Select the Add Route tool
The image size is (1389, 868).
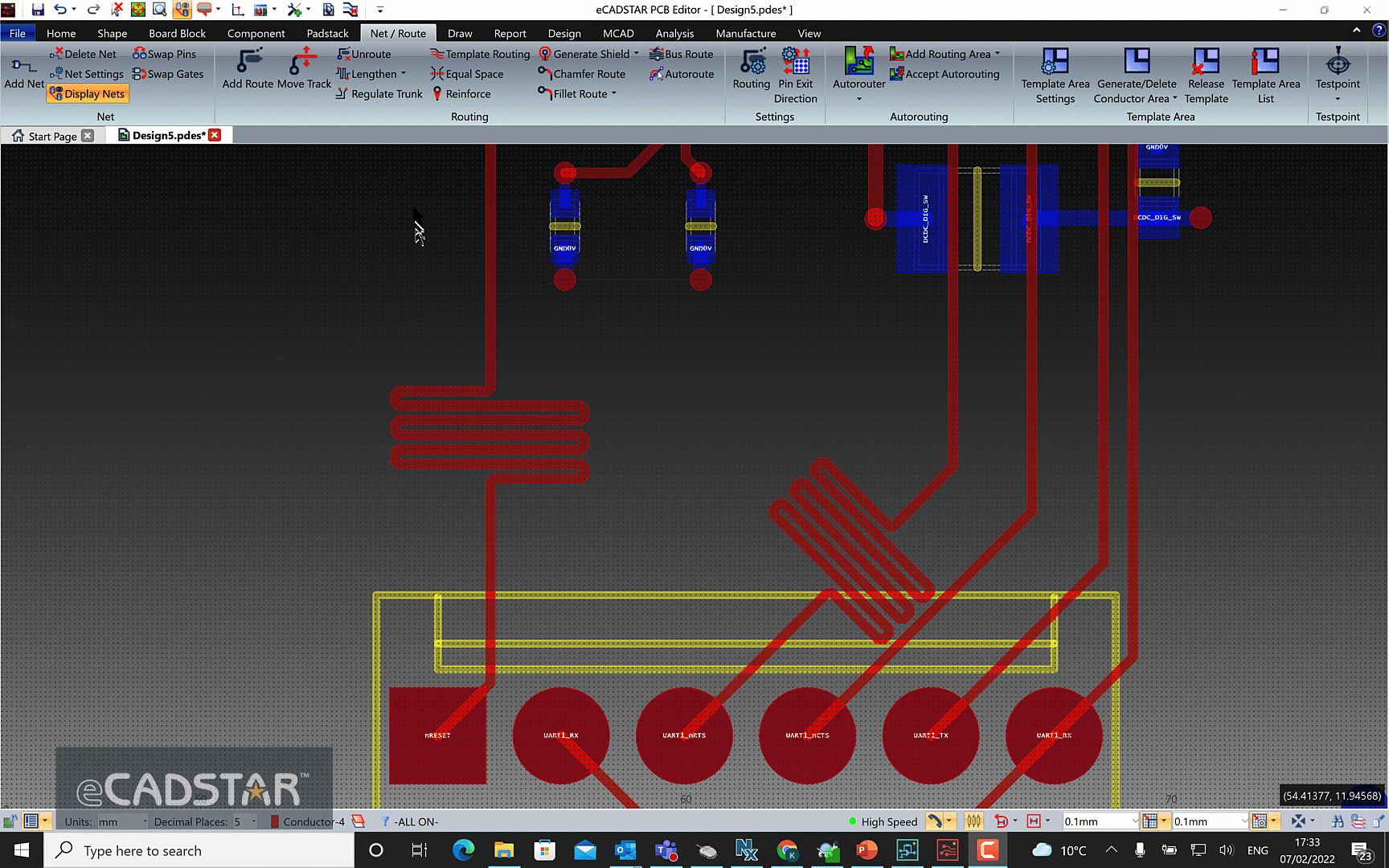(248, 68)
